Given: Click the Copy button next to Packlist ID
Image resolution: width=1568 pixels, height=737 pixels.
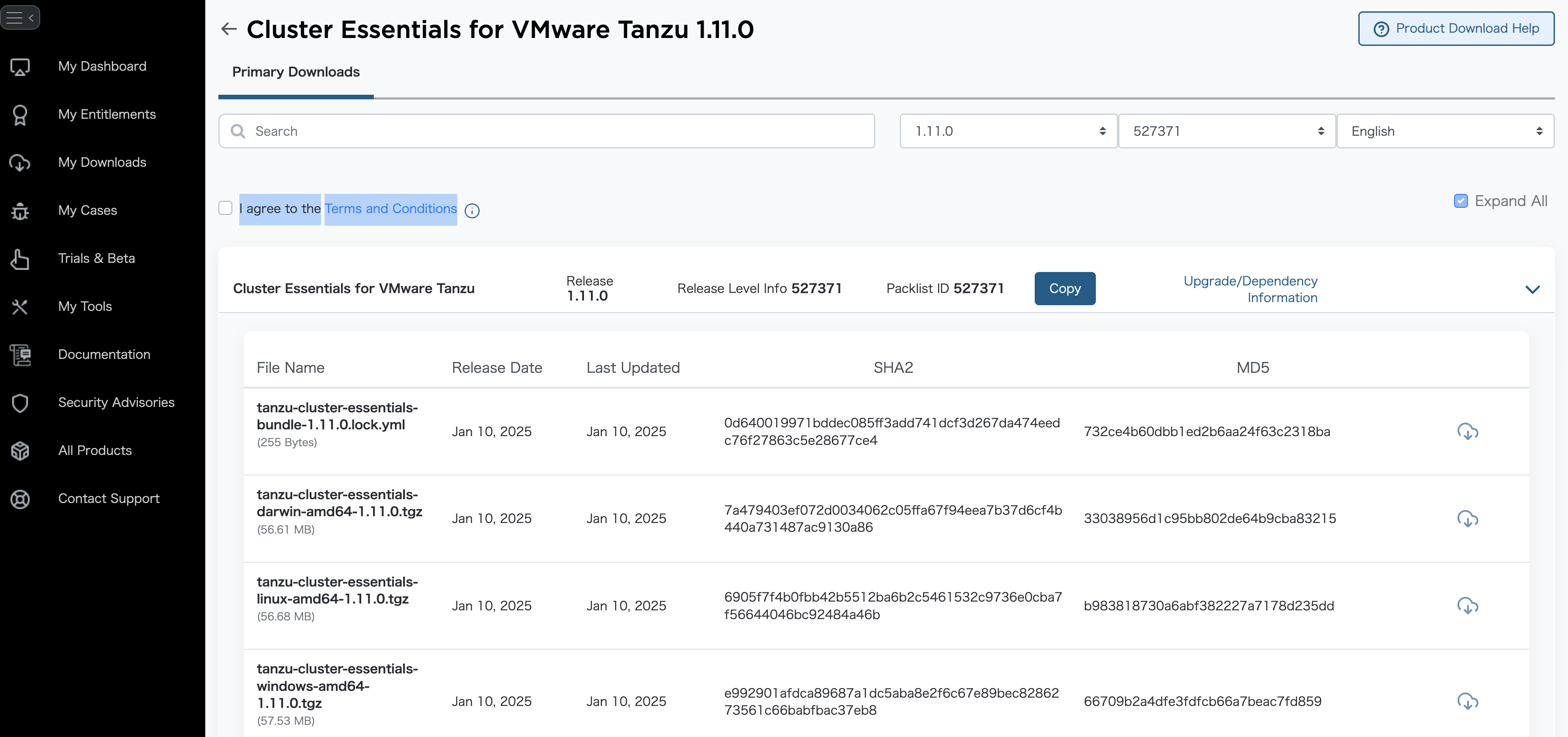Looking at the screenshot, I should [1064, 289].
